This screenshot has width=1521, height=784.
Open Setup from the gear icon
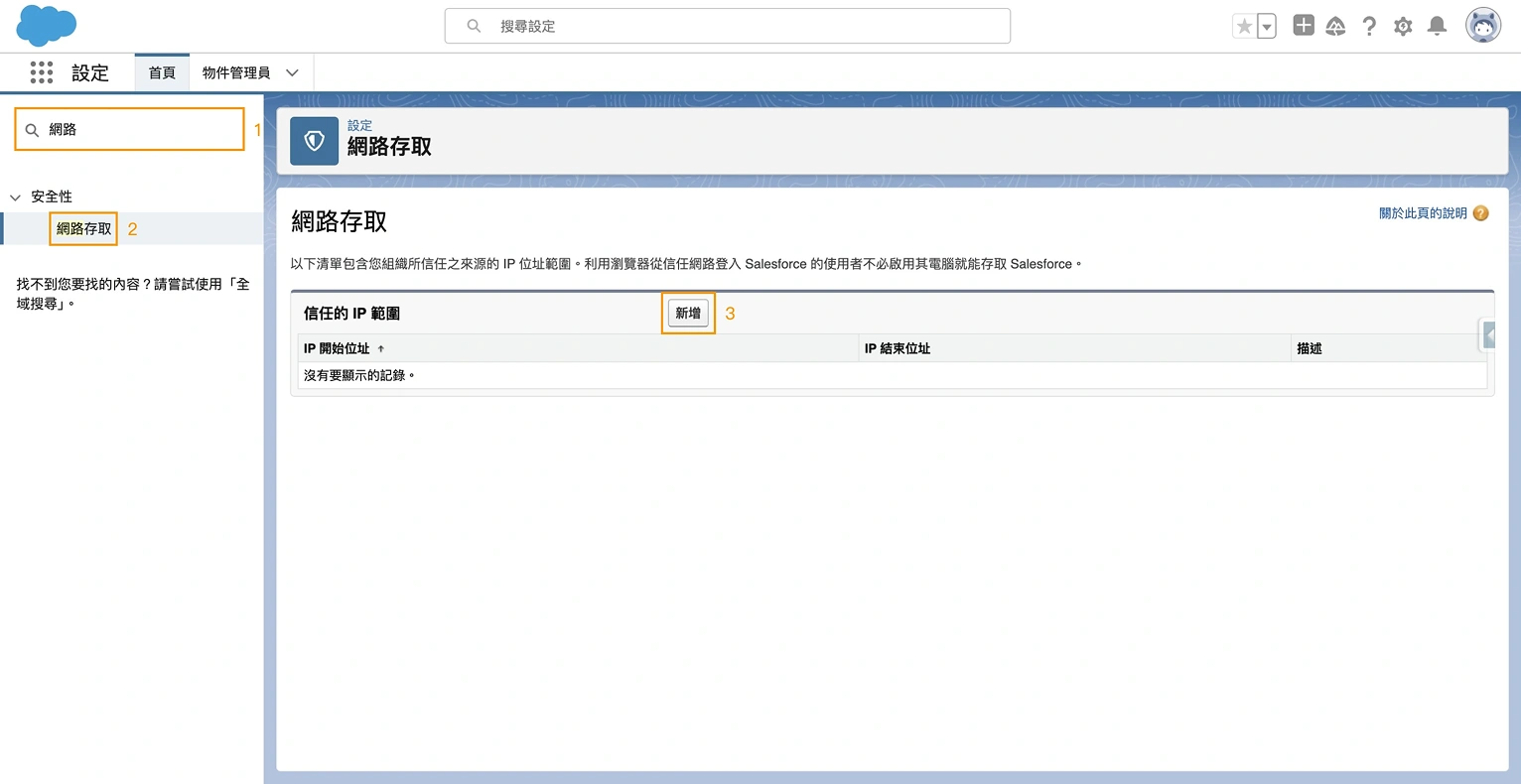click(x=1403, y=26)
